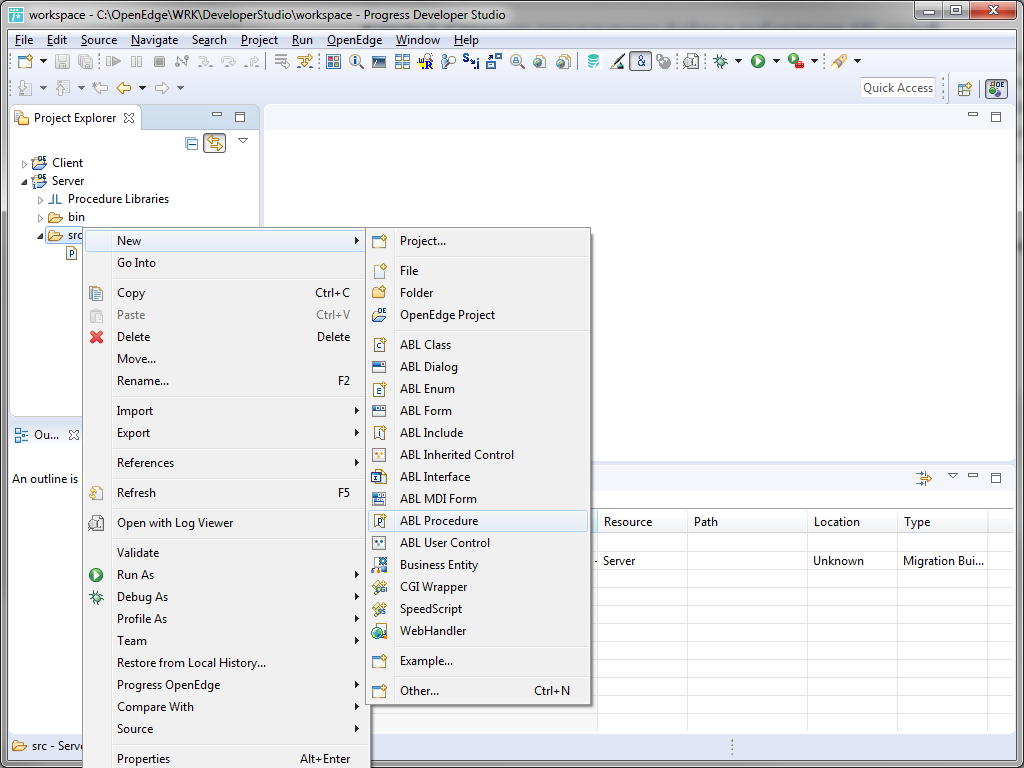
Task: Click the Quick Access search field
Action: [x=898, y=88]
